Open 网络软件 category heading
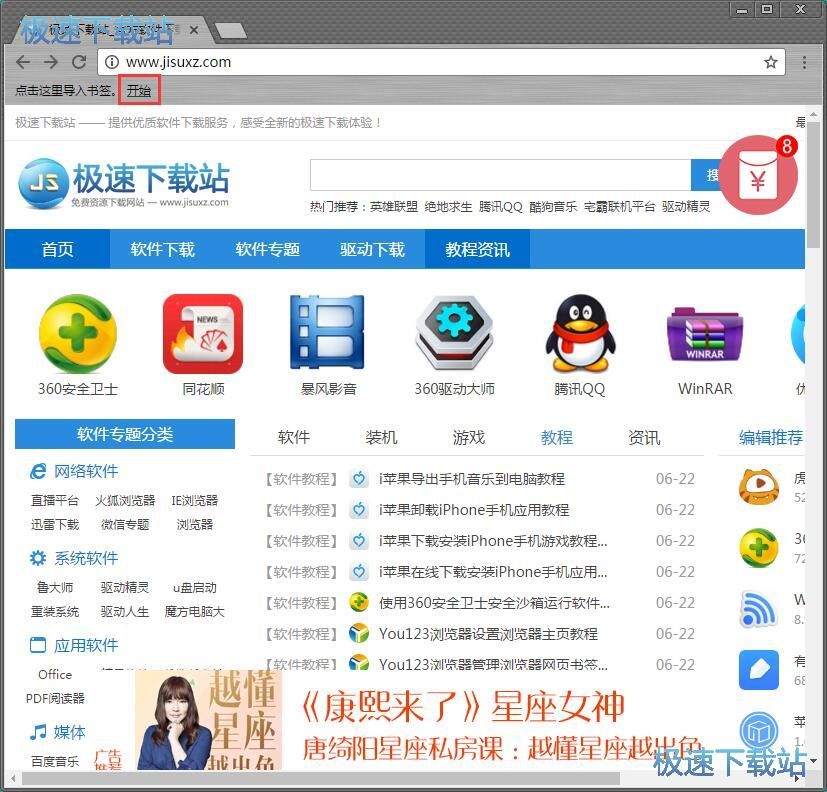The height and width of the screenshot is (792, 827). click(x=86, y=471)
